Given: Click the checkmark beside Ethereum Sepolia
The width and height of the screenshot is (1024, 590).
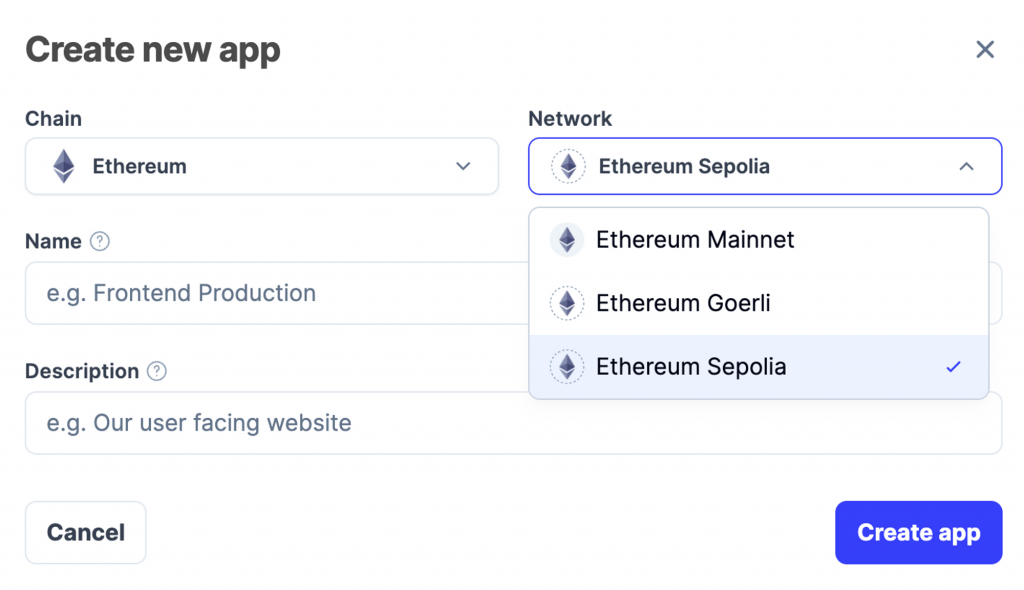Looking at the screenshot, I should point(953,367).
